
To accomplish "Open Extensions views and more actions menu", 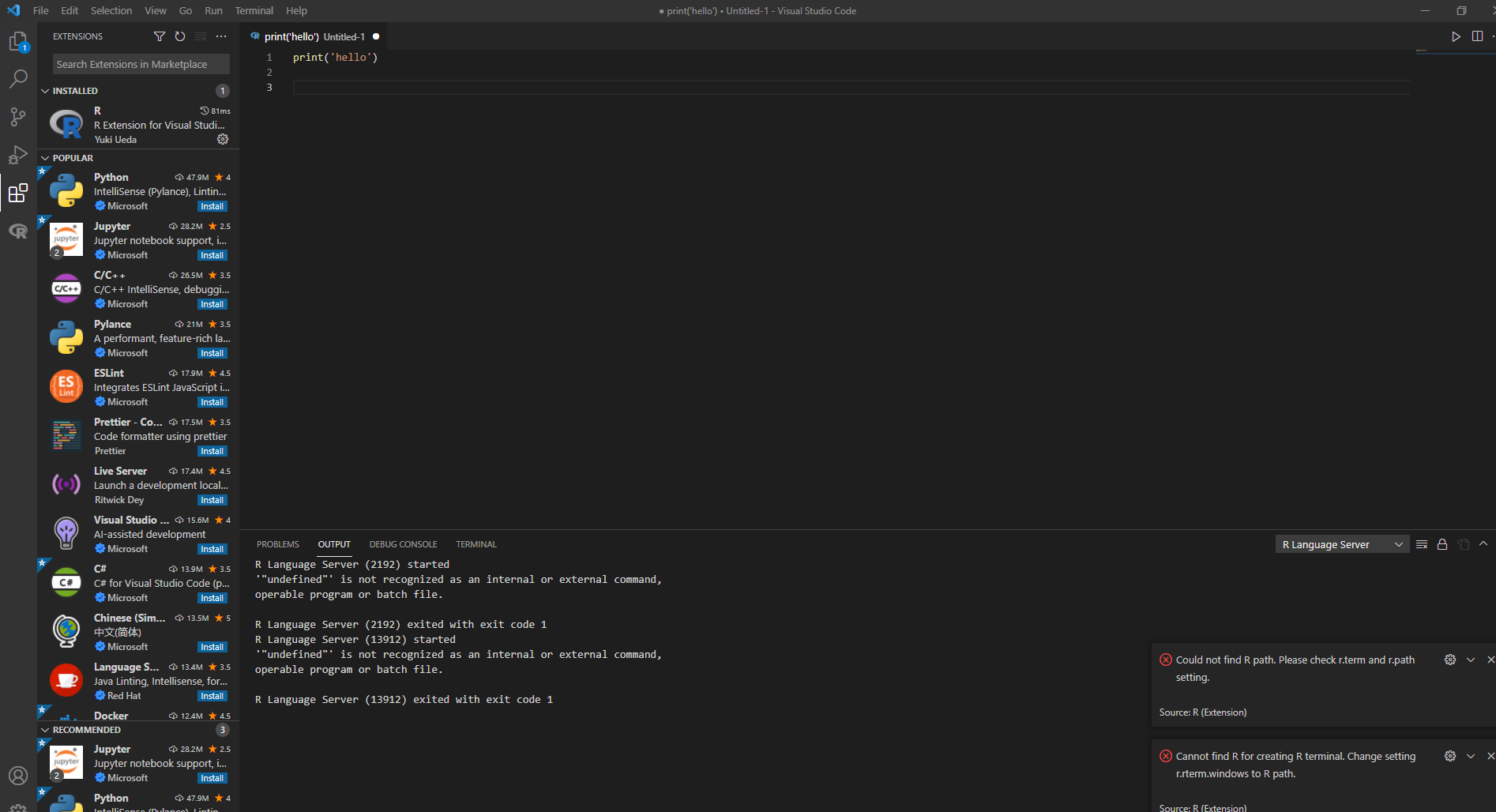I will point(221,36).
